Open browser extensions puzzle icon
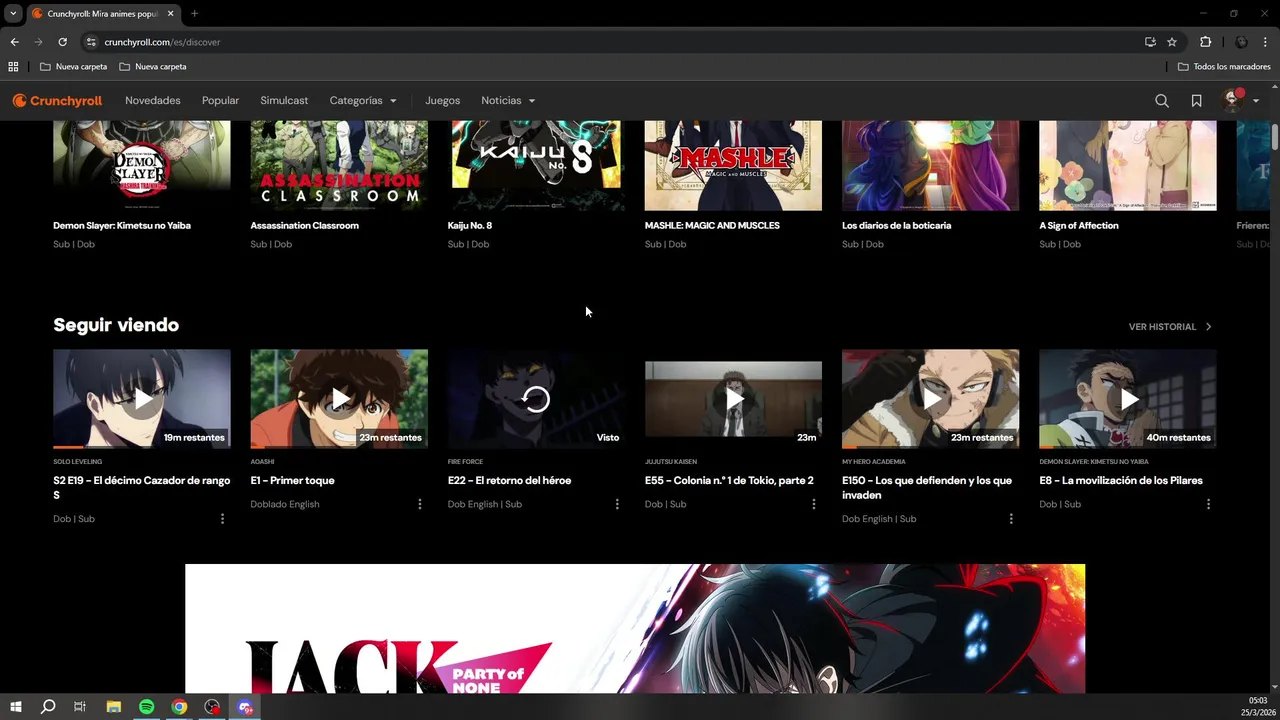This screenshot has width=1280, height=720. click(1205, 42)
